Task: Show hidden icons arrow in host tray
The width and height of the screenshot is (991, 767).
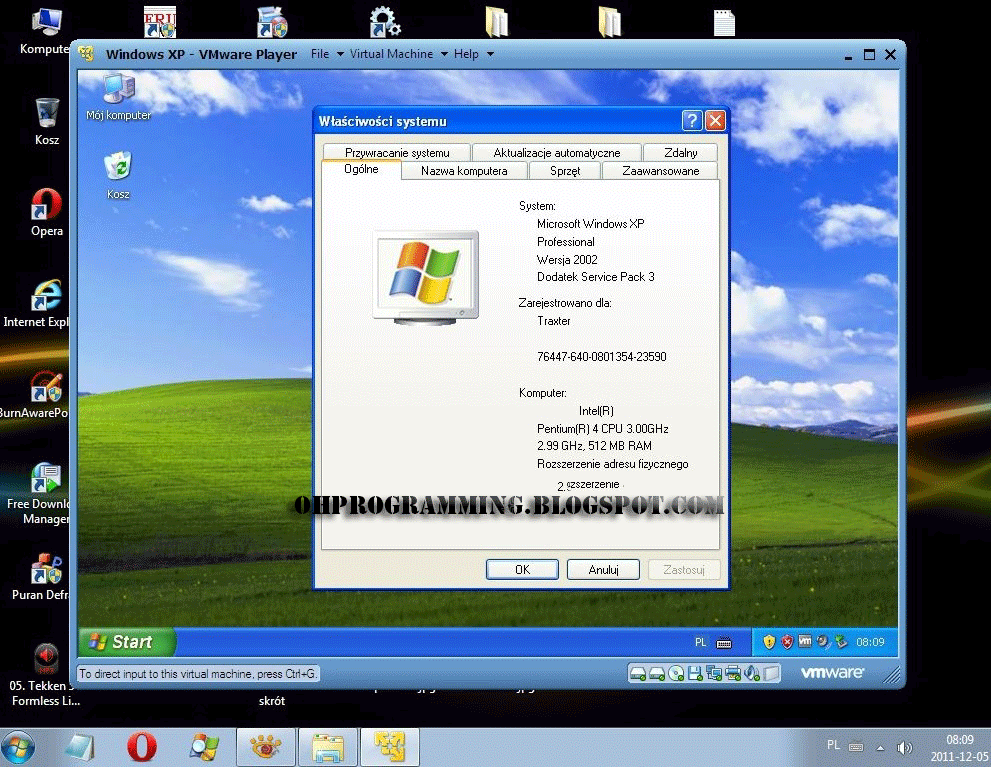Action: [880, 748]
